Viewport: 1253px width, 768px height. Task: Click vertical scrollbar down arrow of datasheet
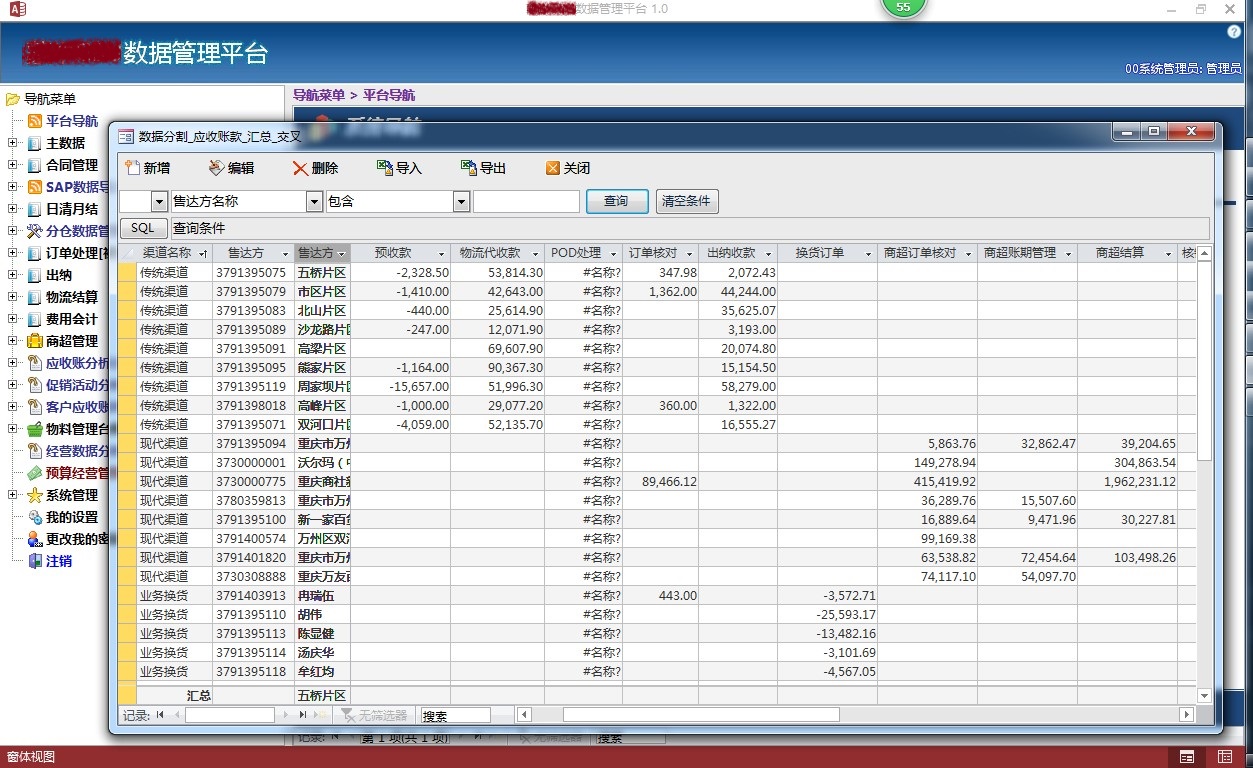click(x=1203, y=695)
